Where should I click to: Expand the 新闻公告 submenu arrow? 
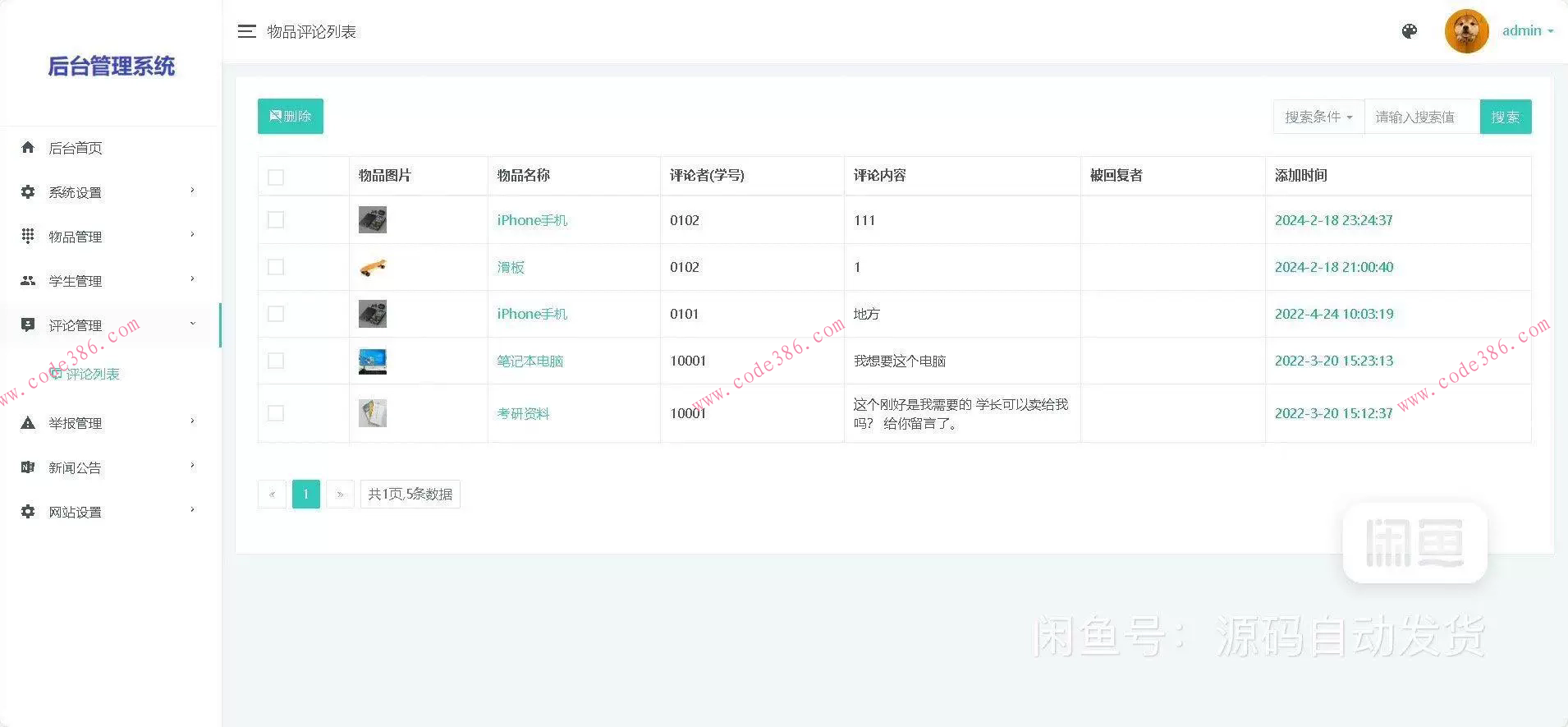pos(193,466)
